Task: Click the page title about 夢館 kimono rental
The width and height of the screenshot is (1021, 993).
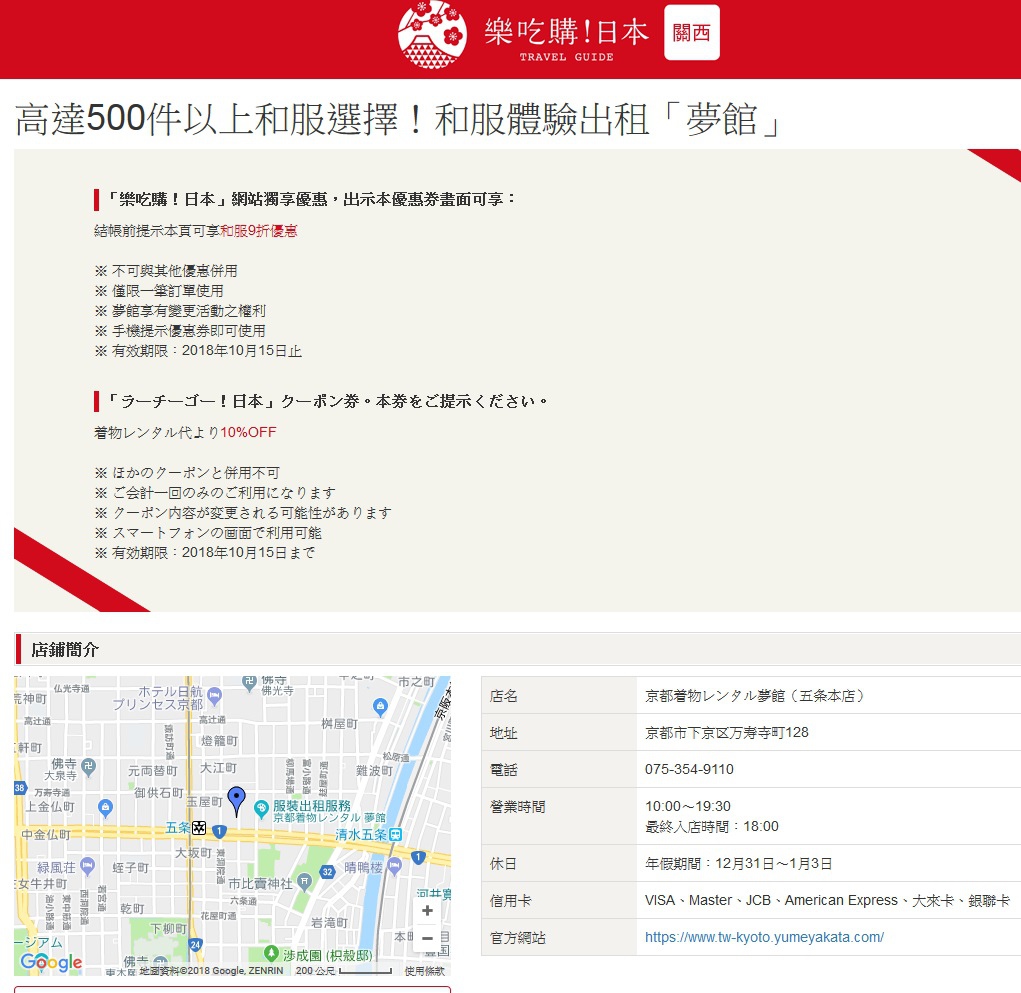Action: [x=398, y=120]
